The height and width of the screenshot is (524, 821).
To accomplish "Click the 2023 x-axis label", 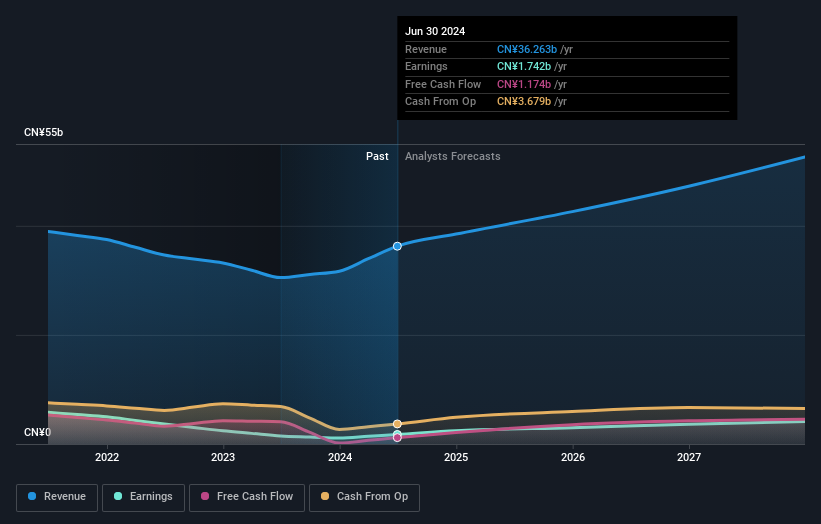I will (x=223, y=458).
